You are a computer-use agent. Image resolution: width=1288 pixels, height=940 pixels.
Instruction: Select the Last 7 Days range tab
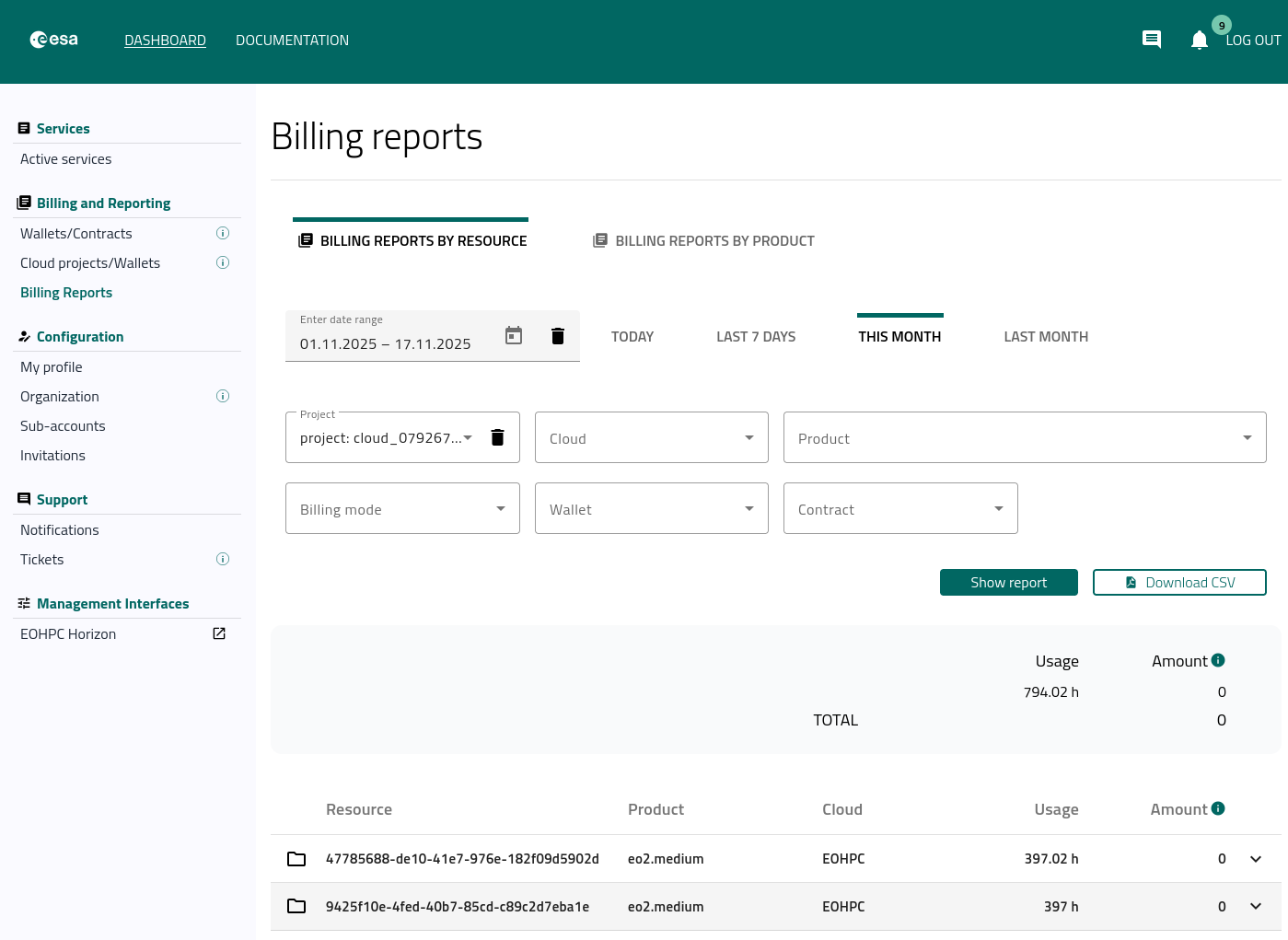[756, 337]
